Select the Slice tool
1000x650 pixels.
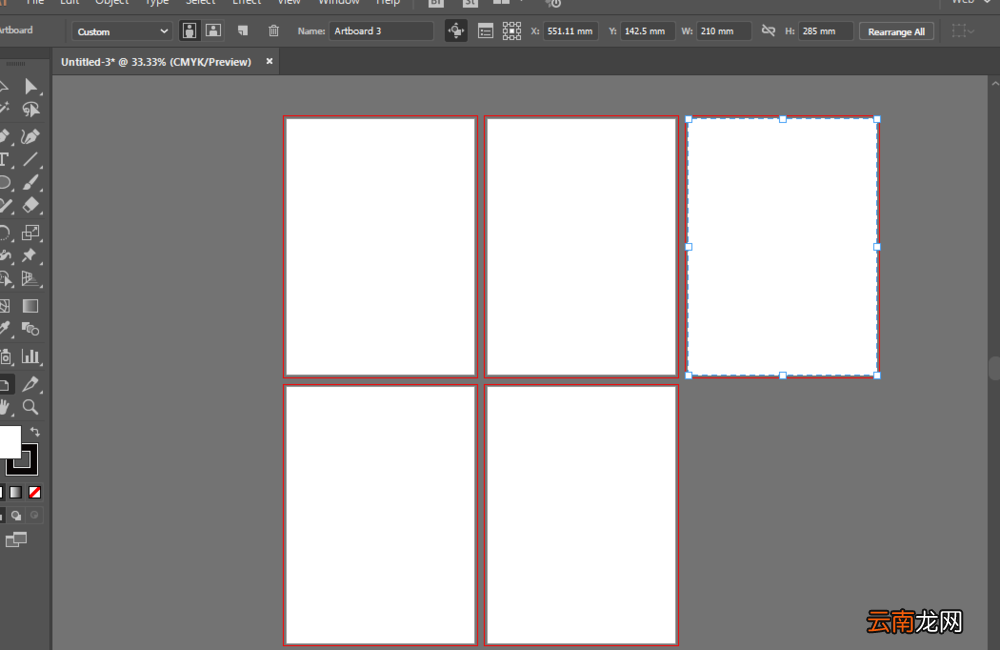(x=30, y=384)
